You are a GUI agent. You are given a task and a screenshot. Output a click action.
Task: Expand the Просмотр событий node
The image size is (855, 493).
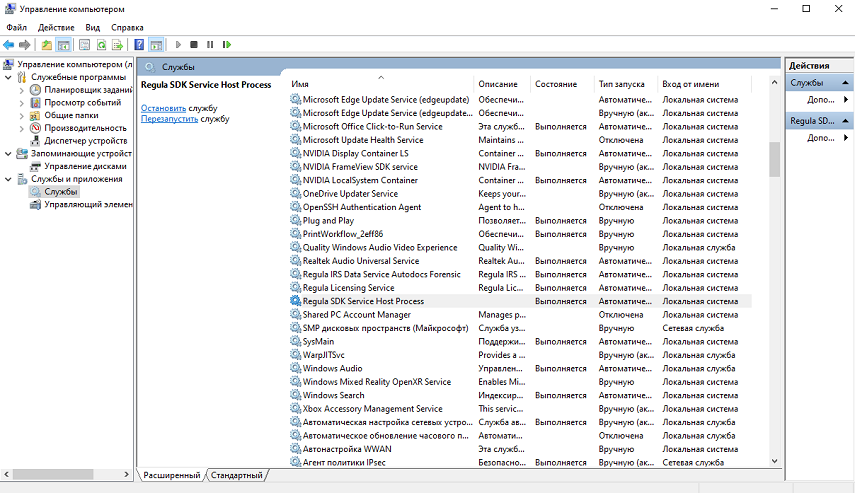(21, 103)
